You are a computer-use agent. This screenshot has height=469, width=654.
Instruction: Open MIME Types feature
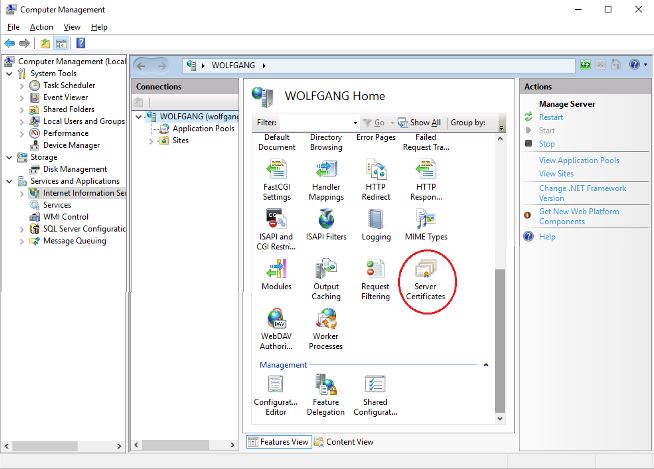click(426, 225)
